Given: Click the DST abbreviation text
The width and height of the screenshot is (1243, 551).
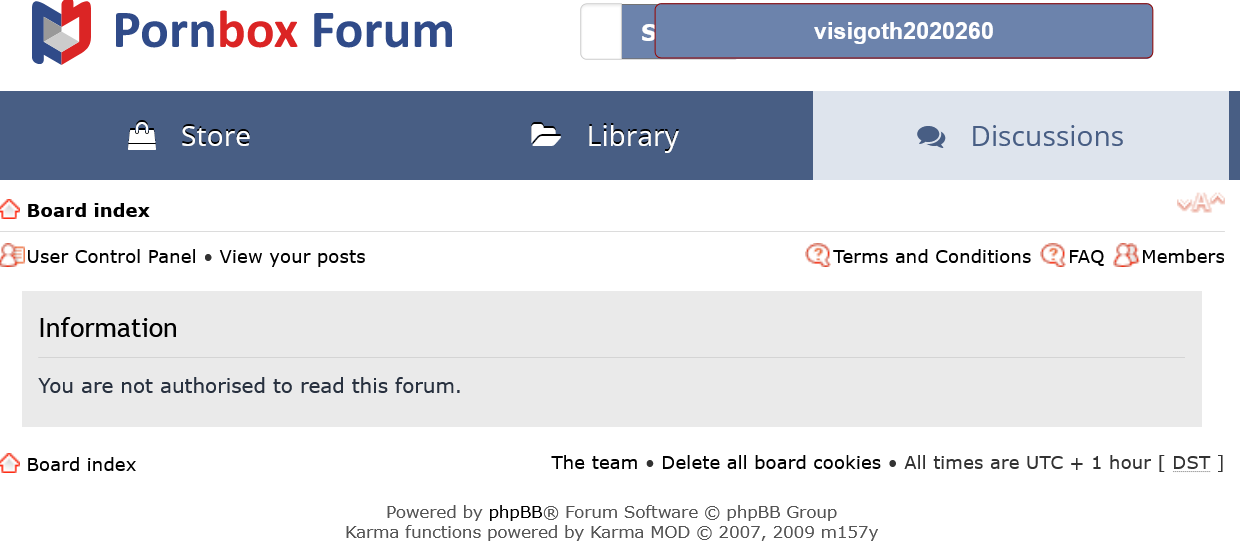Looking at the screenshot, I should (x=1191, y=463).
